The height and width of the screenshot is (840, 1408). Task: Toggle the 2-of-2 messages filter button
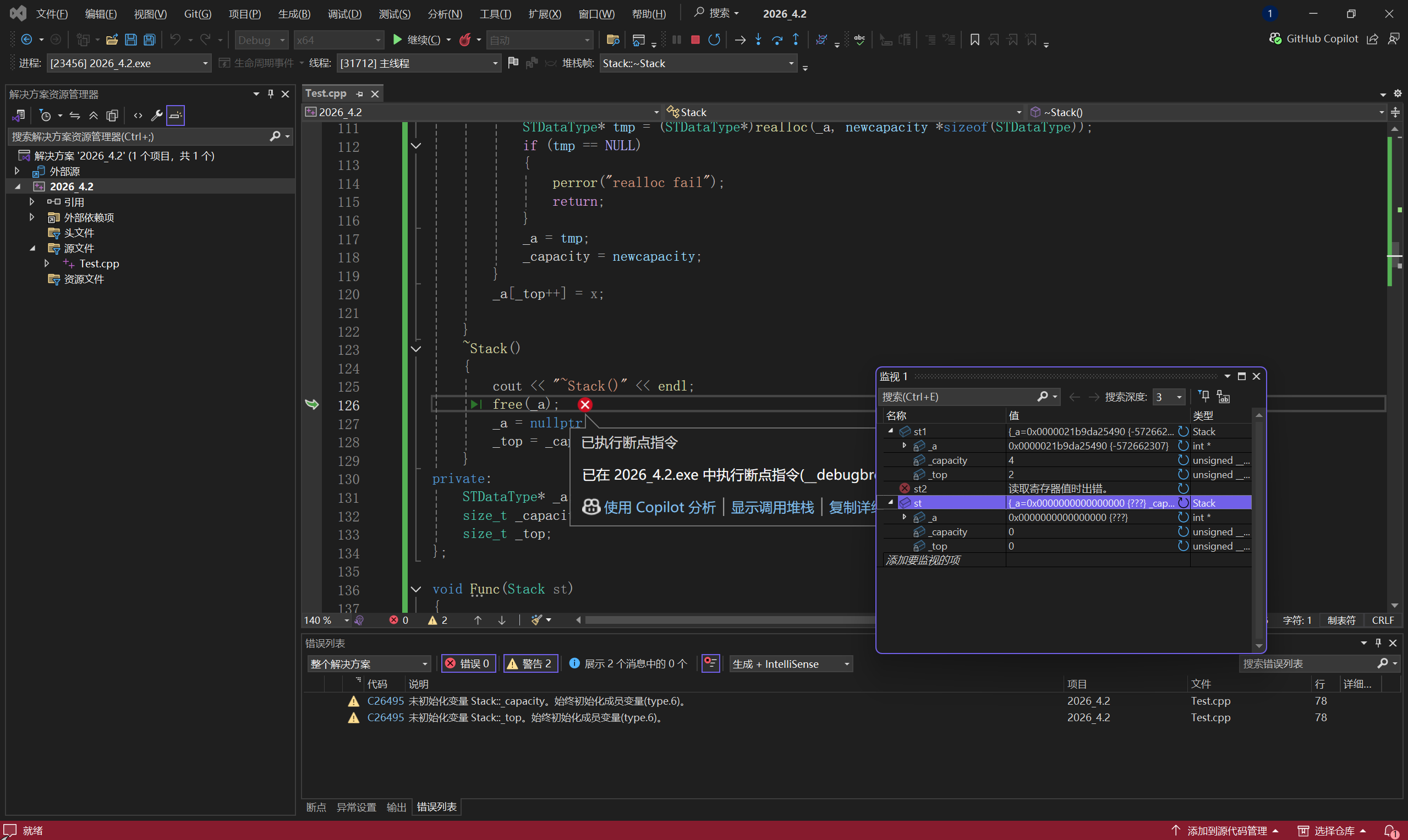click(x=628, y=663)
